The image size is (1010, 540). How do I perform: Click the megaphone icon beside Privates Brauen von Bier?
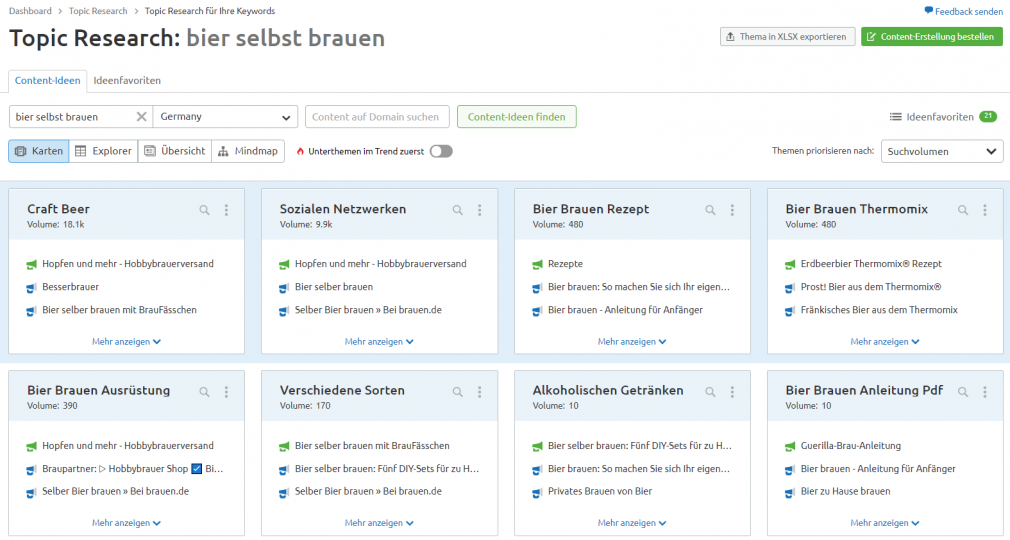point(537,492)
